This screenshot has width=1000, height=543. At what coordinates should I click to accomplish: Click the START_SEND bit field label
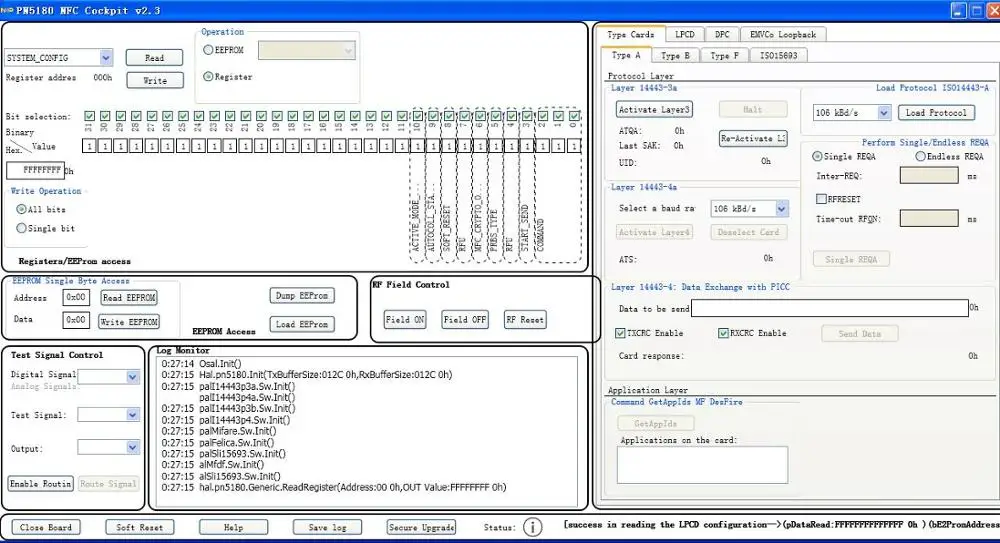click(x=525, y=228)
